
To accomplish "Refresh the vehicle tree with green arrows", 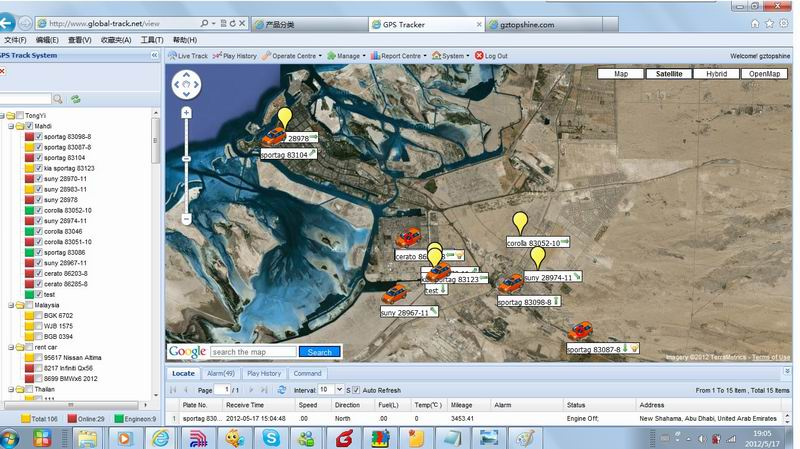I will (76, 99).
